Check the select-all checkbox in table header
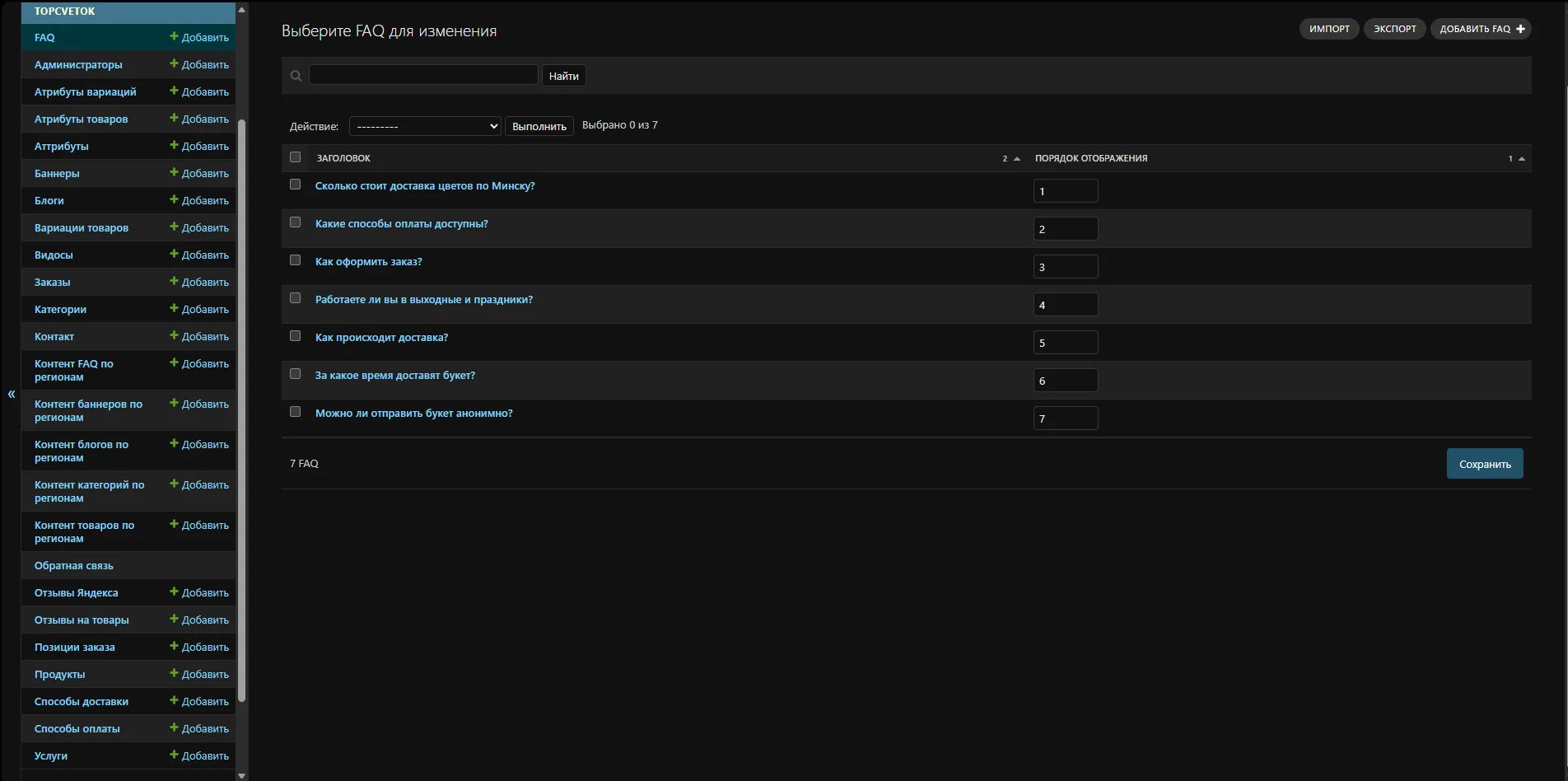This screenshot has height=781, width=1568. (296, 157)
